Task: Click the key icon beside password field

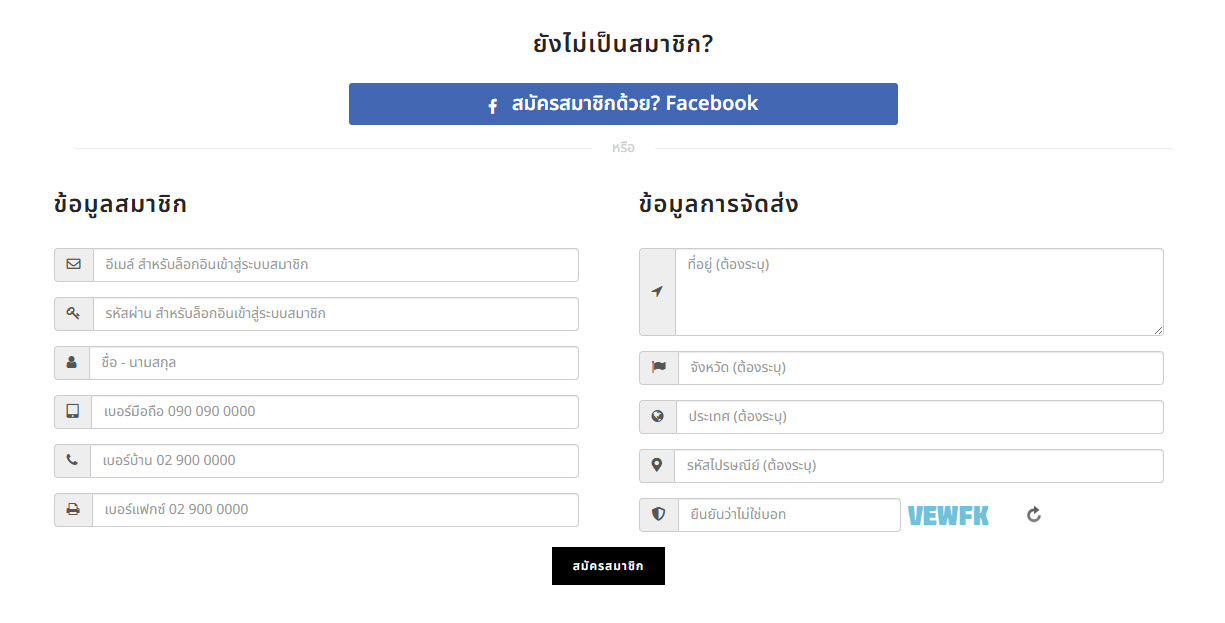Action: tap(73, 314)
